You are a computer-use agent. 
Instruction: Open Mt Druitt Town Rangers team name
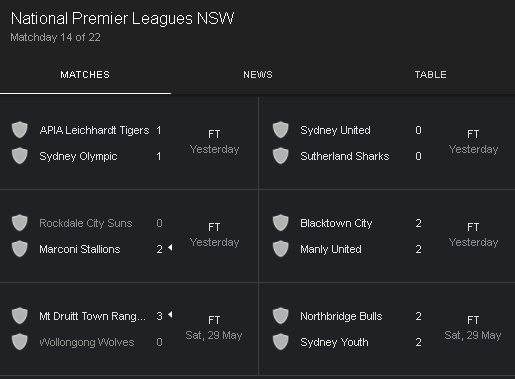(x=92, y=316)
